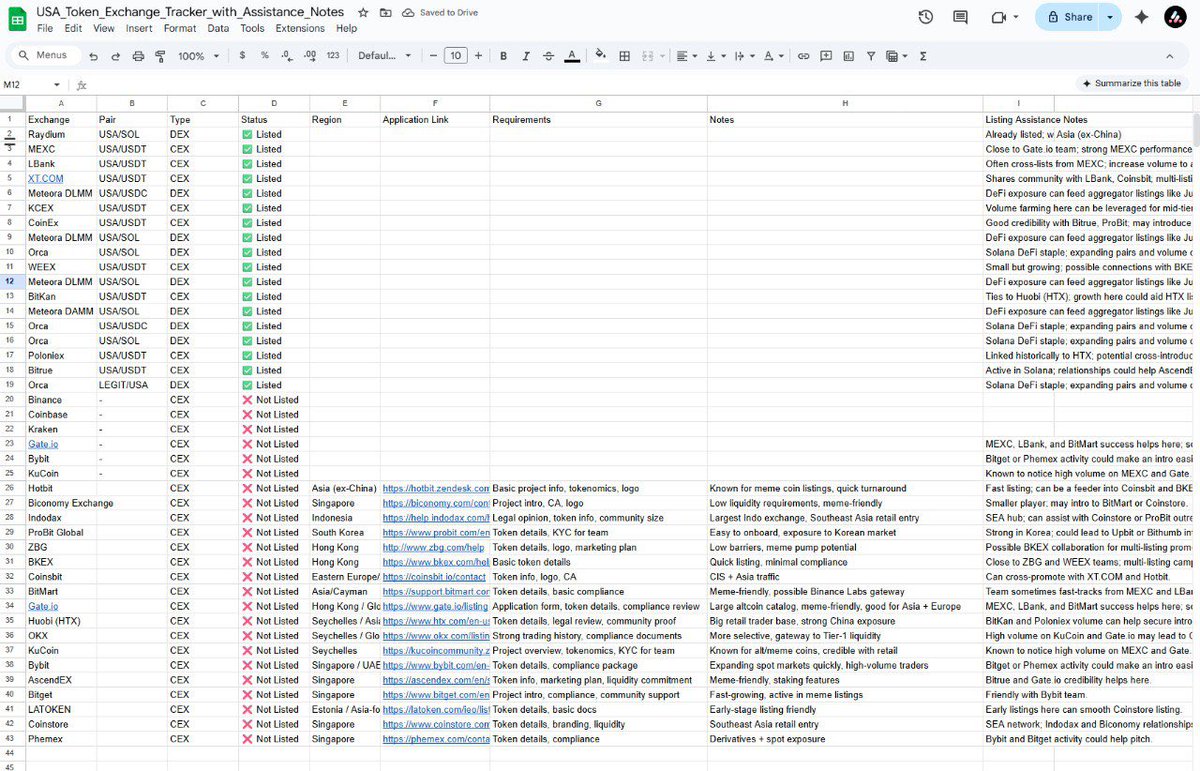Image resolution: width=1200 pixels, height=771 pixels.
Task: Select column H header
Action: (x=845, y=103)
